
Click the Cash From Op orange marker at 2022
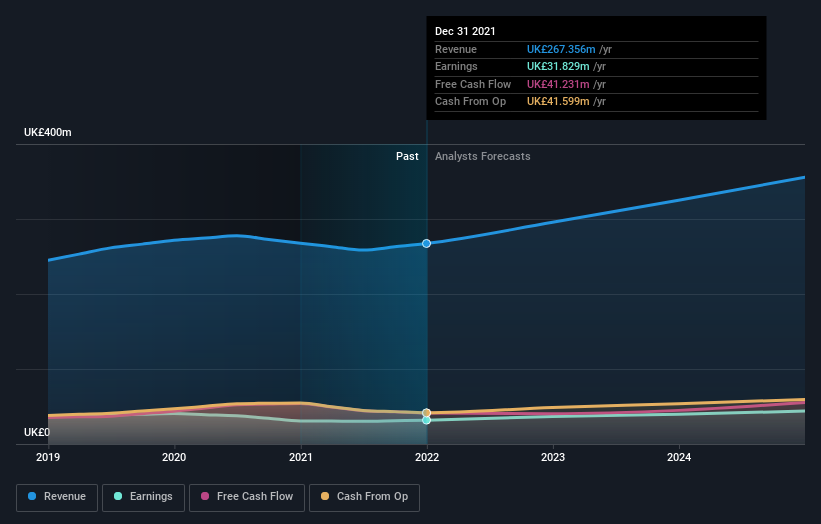(427, 412)
